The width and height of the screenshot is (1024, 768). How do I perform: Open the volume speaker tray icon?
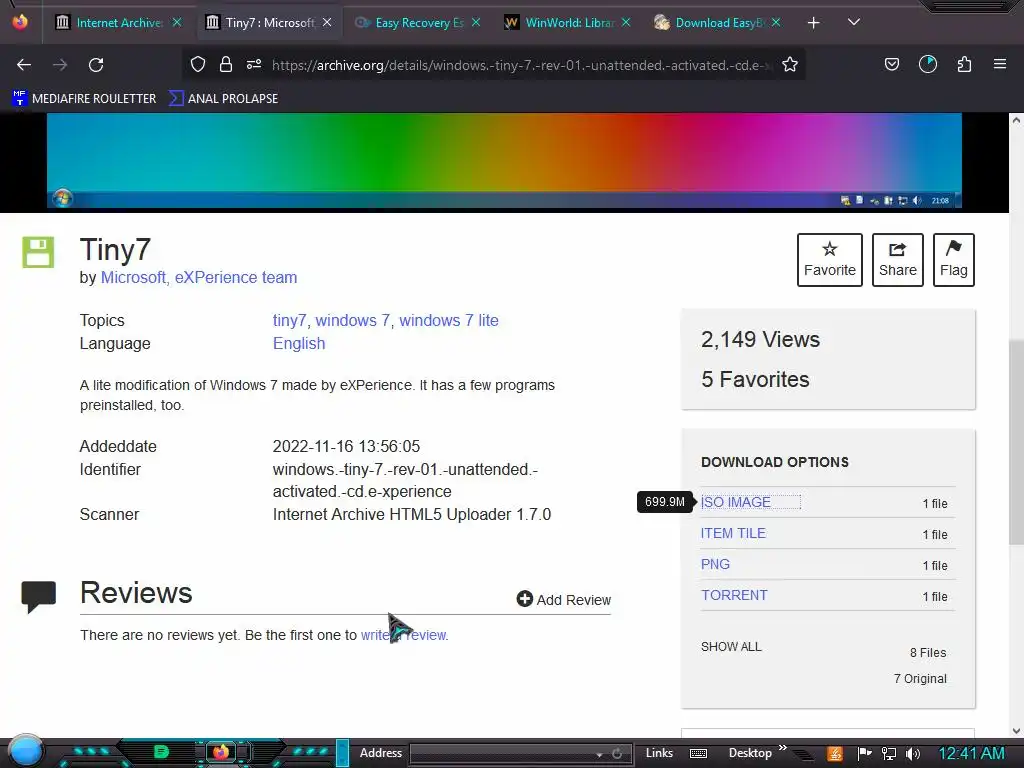click(913, 754)
